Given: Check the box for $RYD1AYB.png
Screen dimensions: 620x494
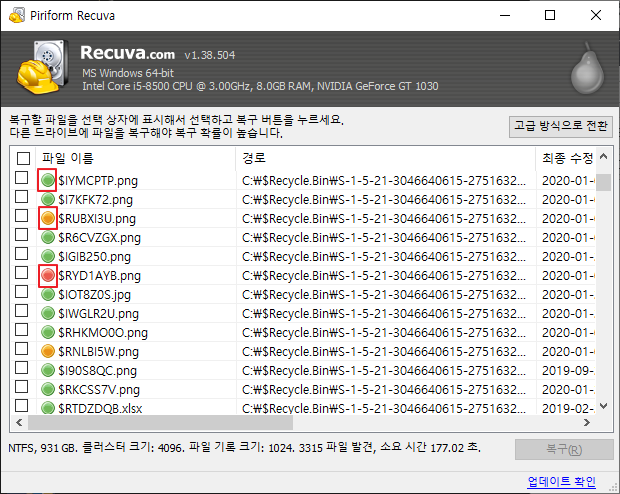Looking at the screenshot, I should [21, 273].
